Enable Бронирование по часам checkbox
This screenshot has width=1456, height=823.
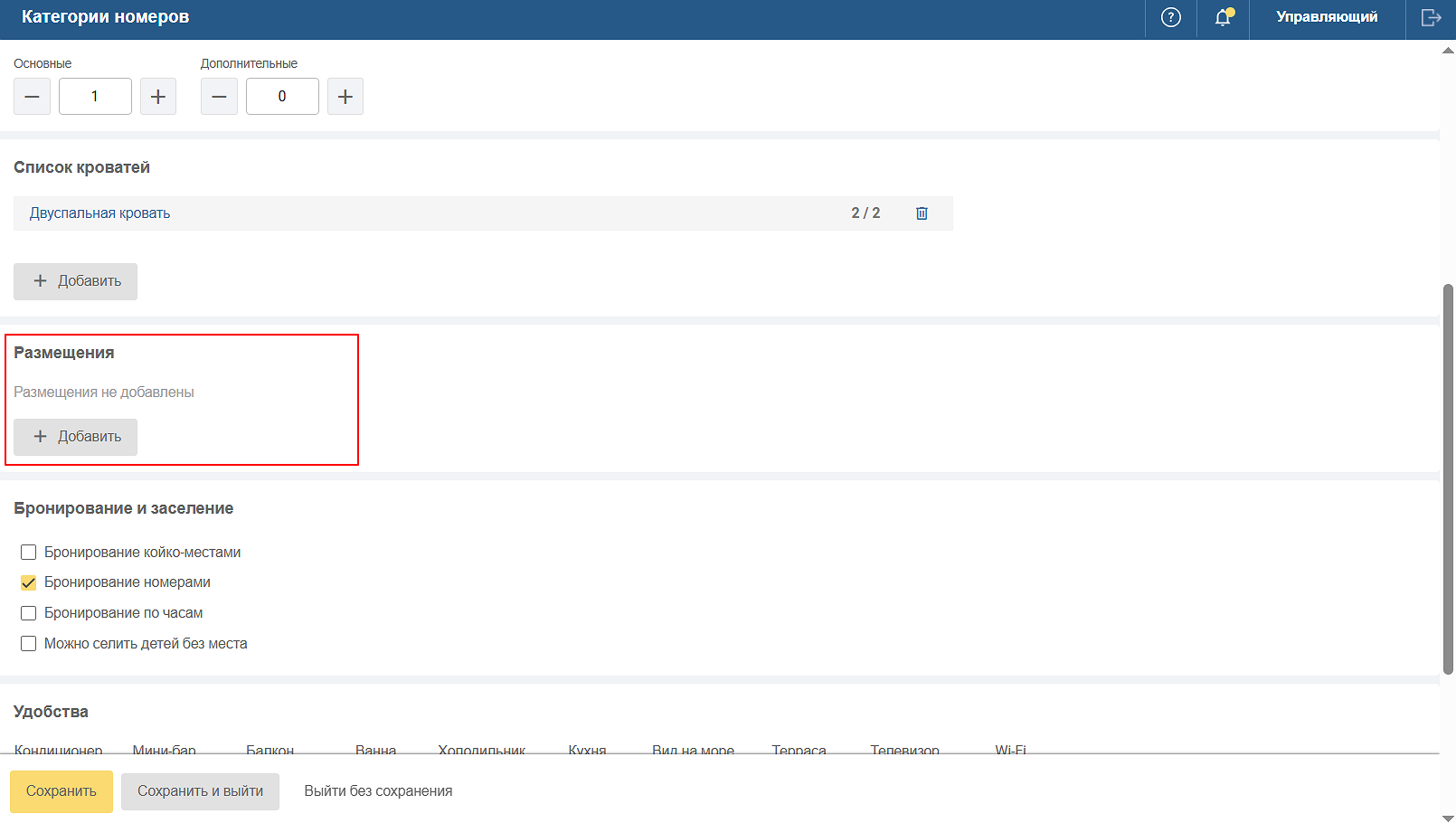coord(29,613)
